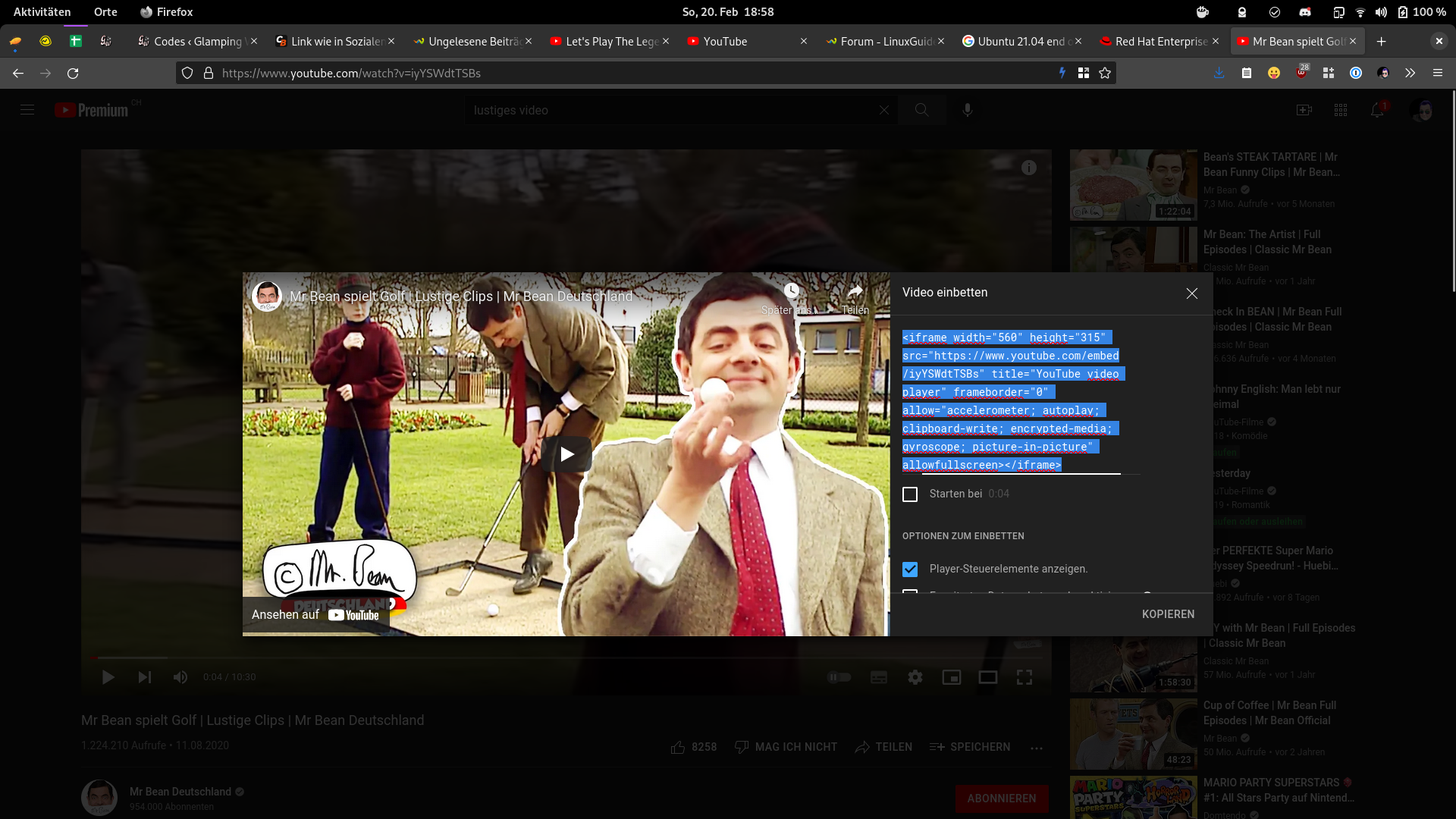This screenshot has width=1456, height=819.
Task: Click the main player play button
Action: (x=108, y=677)
